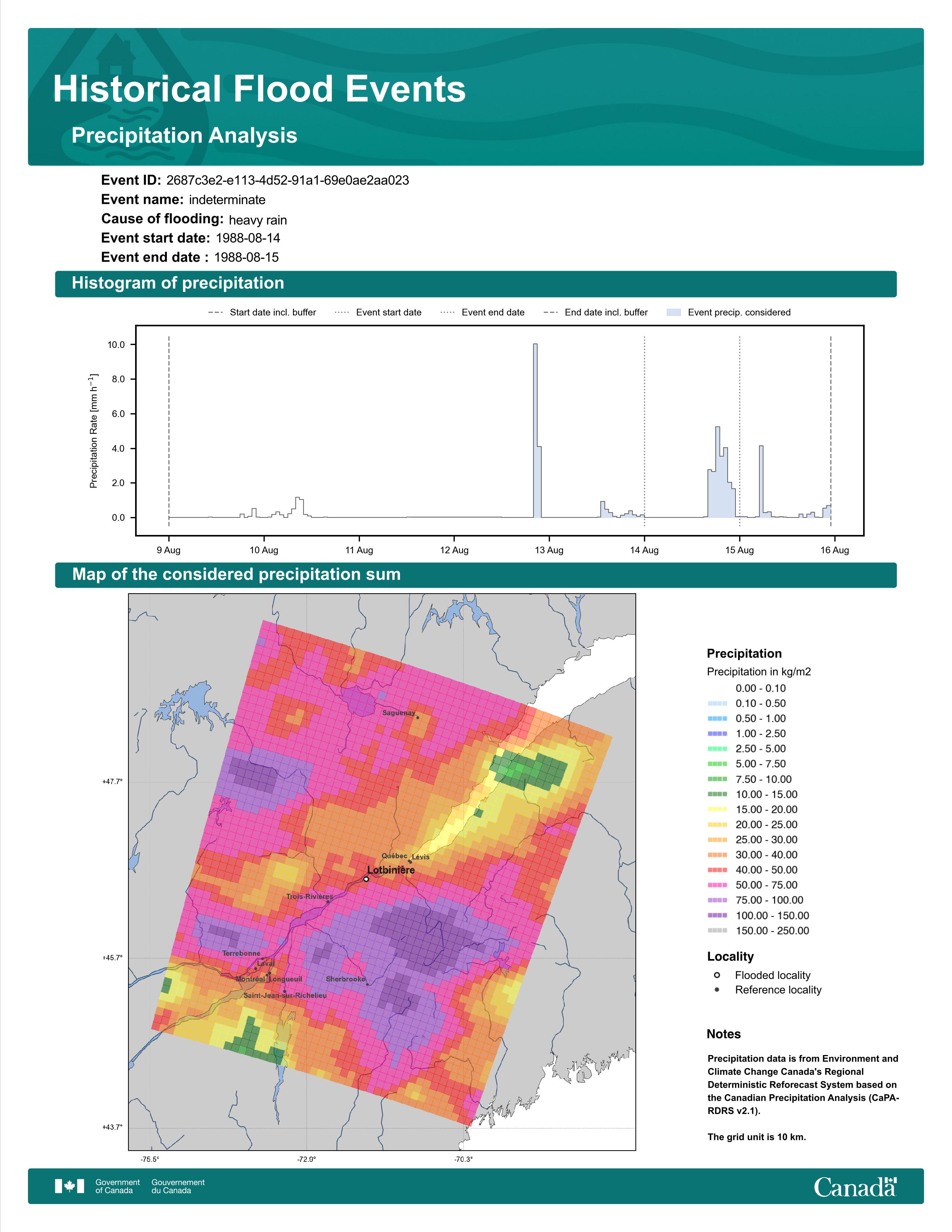Click the End date incl. buffer legend entry
This screenshot has height=1232, width=952.
pos(595,312)
